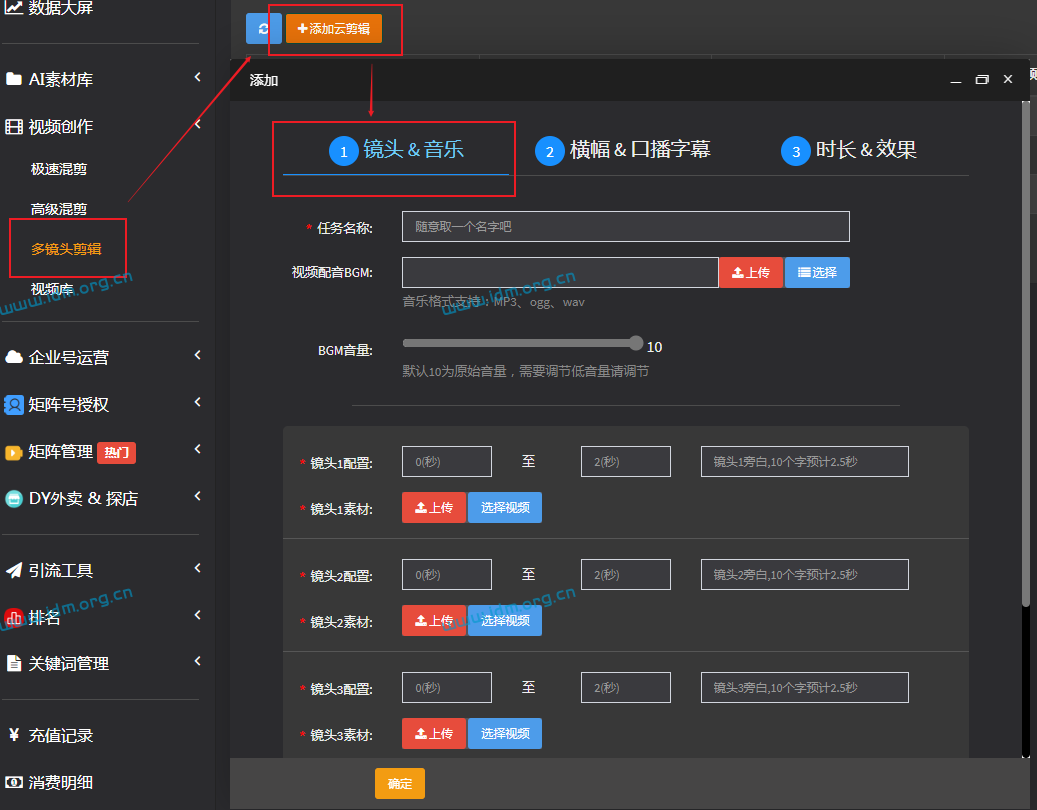The image size is (1037, 810).
Task: Focus the 镜头1旁白 narration field
Action: click(805, 462)
